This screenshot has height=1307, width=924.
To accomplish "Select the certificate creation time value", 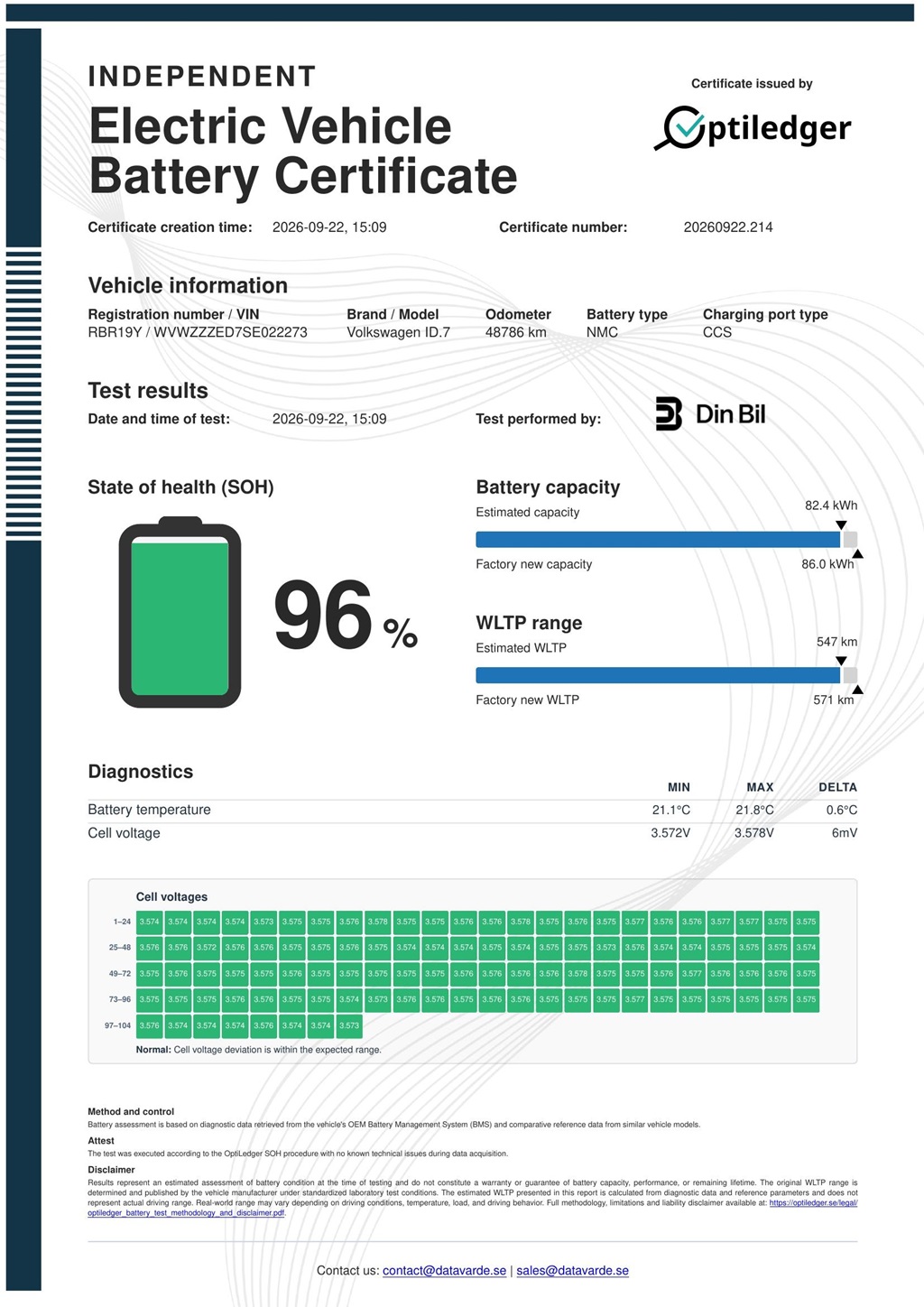I will (329, 227).
